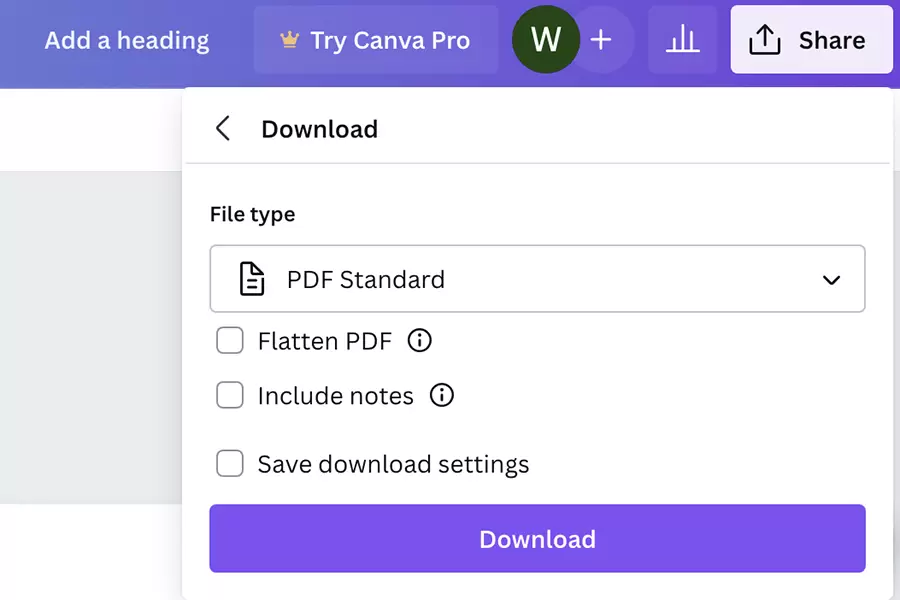Screen dimensions: 900x600
Task: Expand the PDF Standard file type dropdown
Action: [x=537, y=279]
